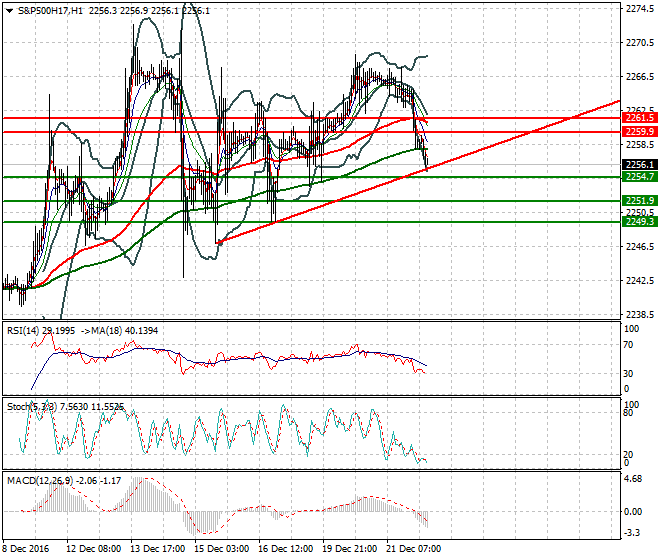Click the MACD scale value -3.3
This screenshot has width=660, height=560.
[x=633, y=533]
